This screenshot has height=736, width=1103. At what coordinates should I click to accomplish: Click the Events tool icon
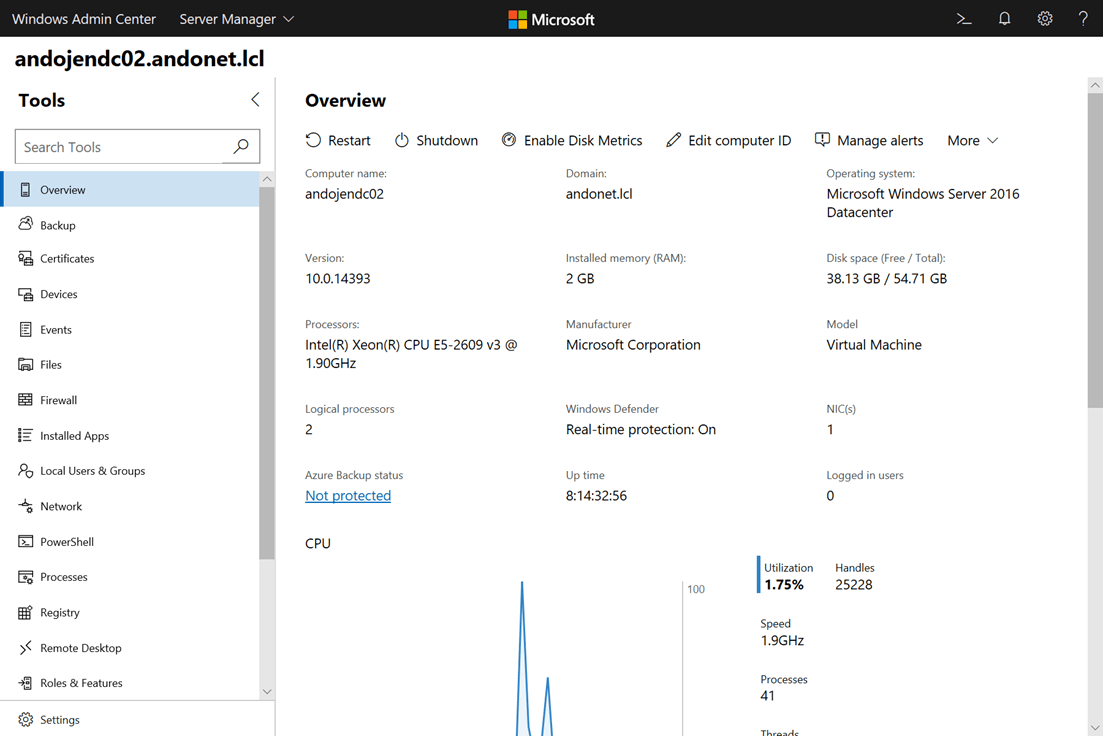click(25, 329)
